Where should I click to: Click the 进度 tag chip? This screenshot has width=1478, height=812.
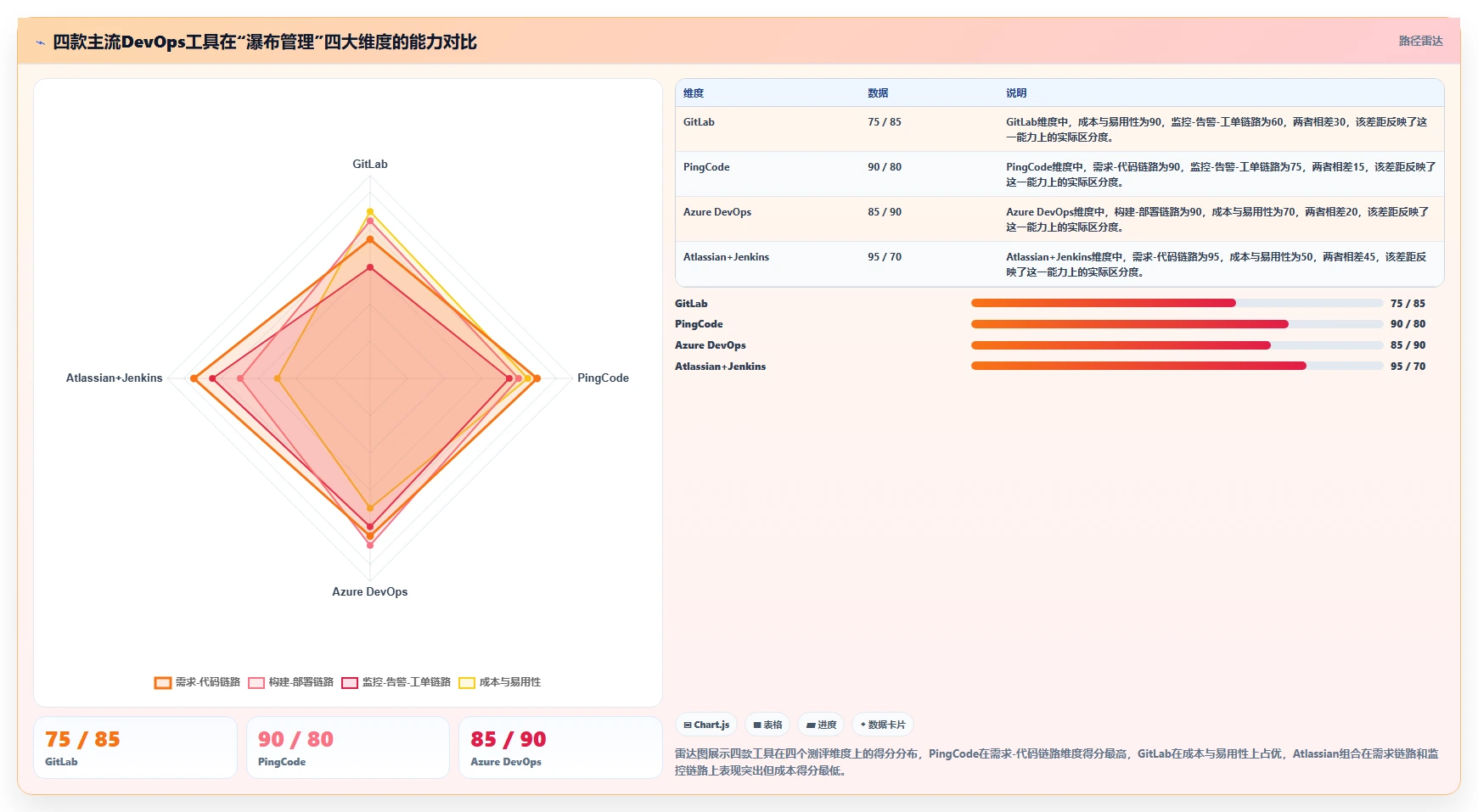point(821,725)
